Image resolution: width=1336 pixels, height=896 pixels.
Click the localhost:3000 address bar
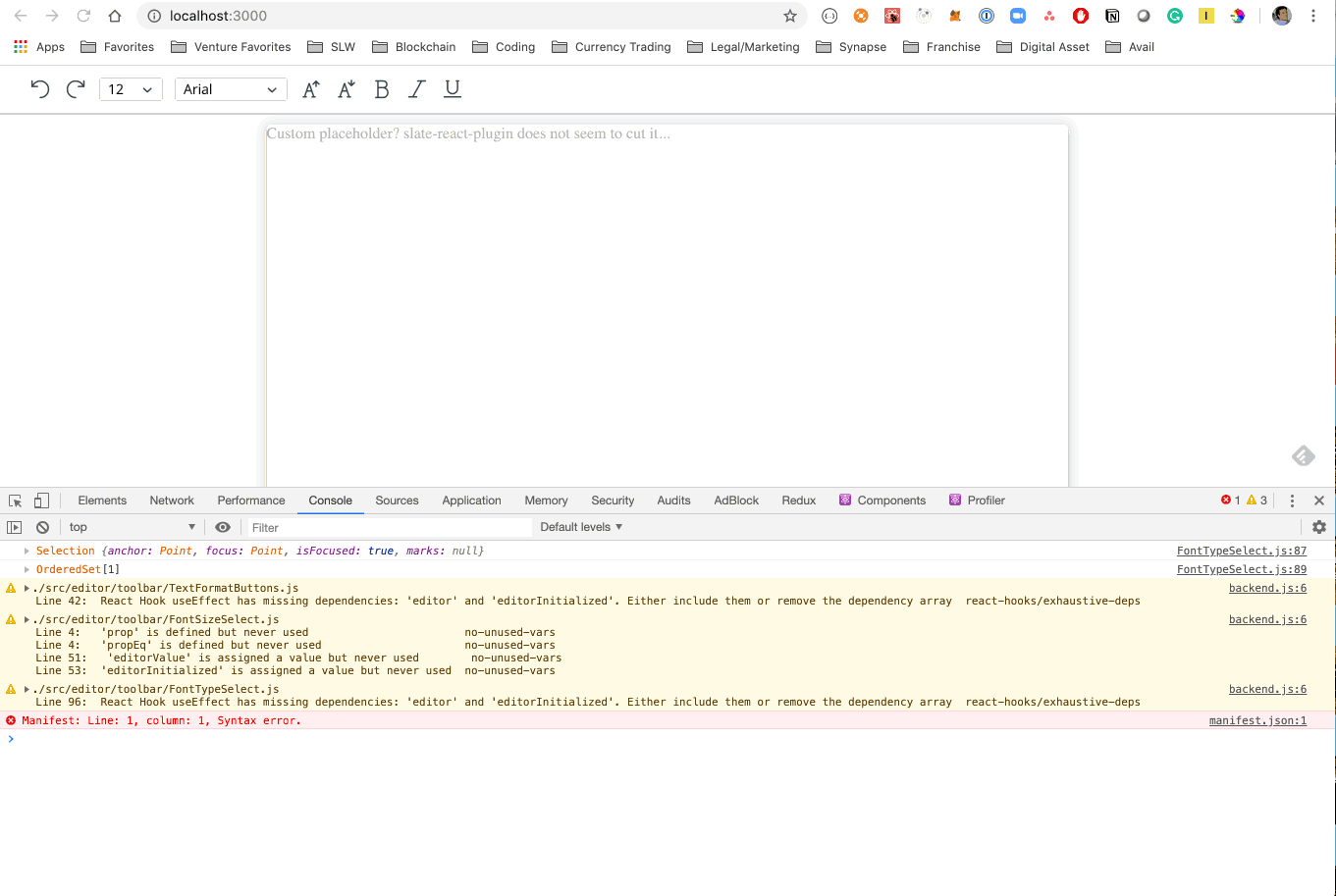[471, 16]
